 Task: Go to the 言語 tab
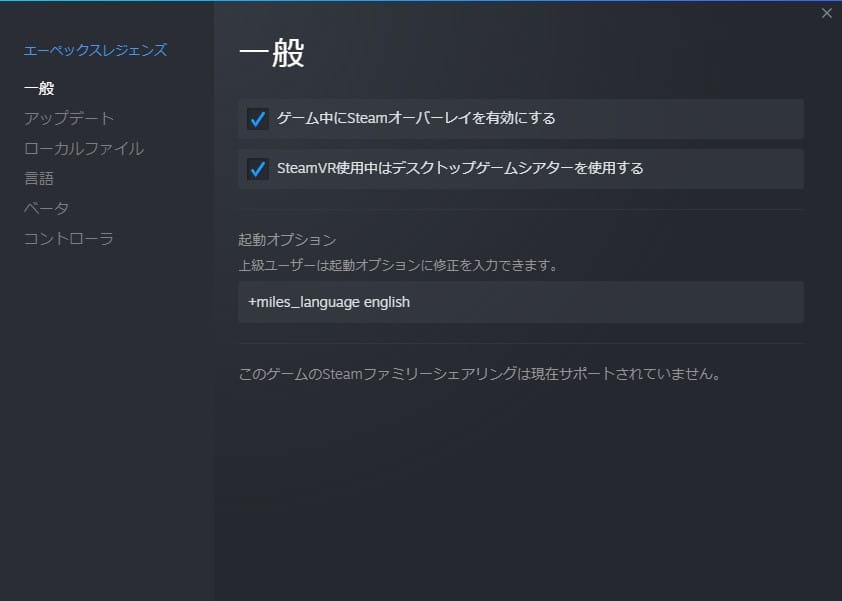point(39,179)
